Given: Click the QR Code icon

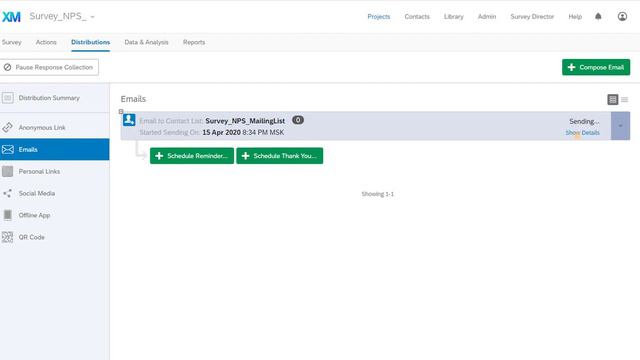Looking at the screenshot, I should (x=7, y=237).
